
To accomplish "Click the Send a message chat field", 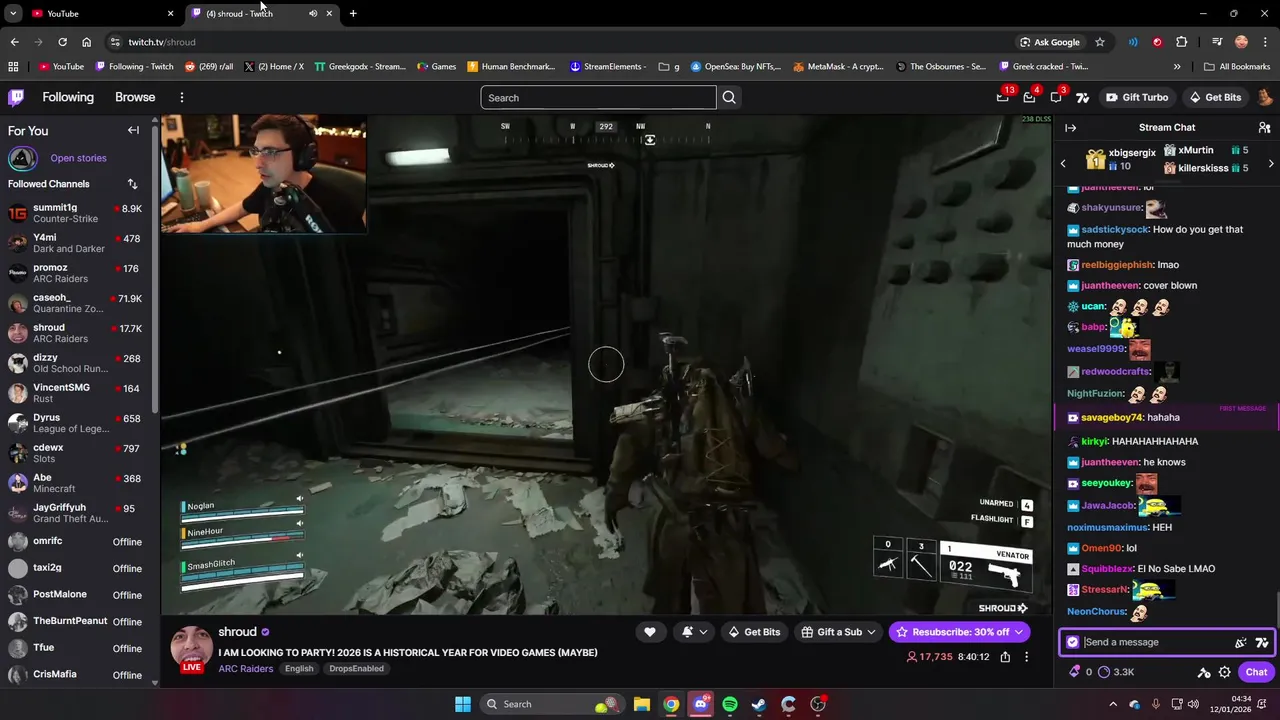I will pyautogui.click(x=1155, y=642).
